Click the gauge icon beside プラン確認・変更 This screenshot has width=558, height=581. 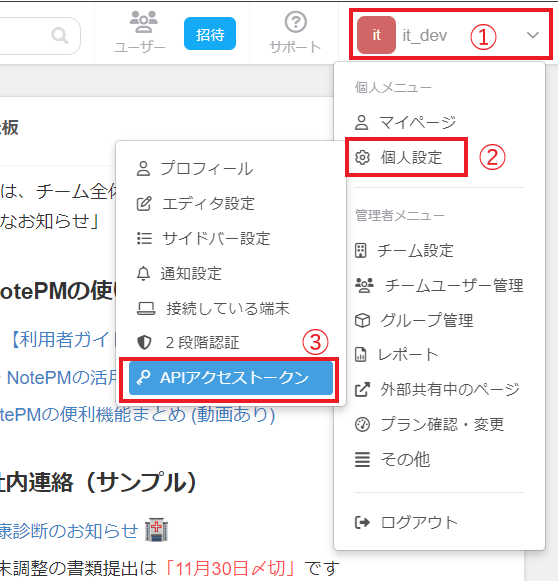click(x=362, y=425)
